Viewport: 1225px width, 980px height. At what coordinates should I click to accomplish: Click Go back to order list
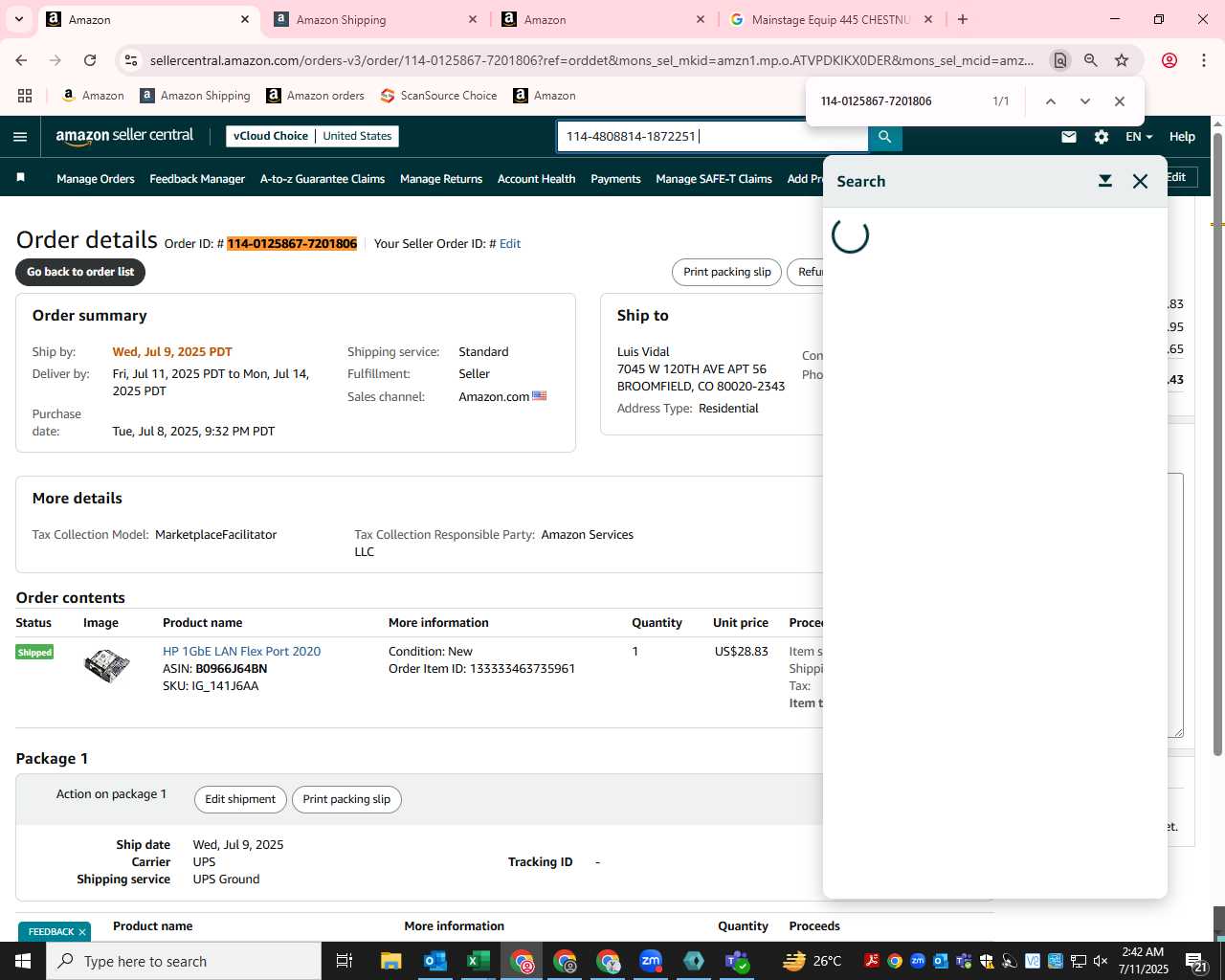80,272
